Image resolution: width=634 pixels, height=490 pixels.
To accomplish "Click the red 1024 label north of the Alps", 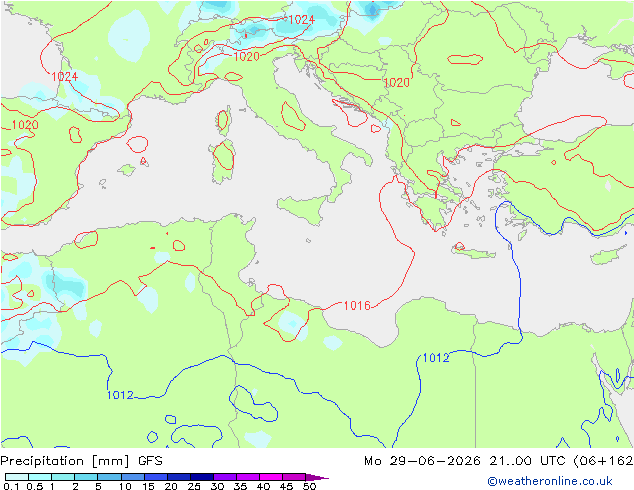I will 301,19.
